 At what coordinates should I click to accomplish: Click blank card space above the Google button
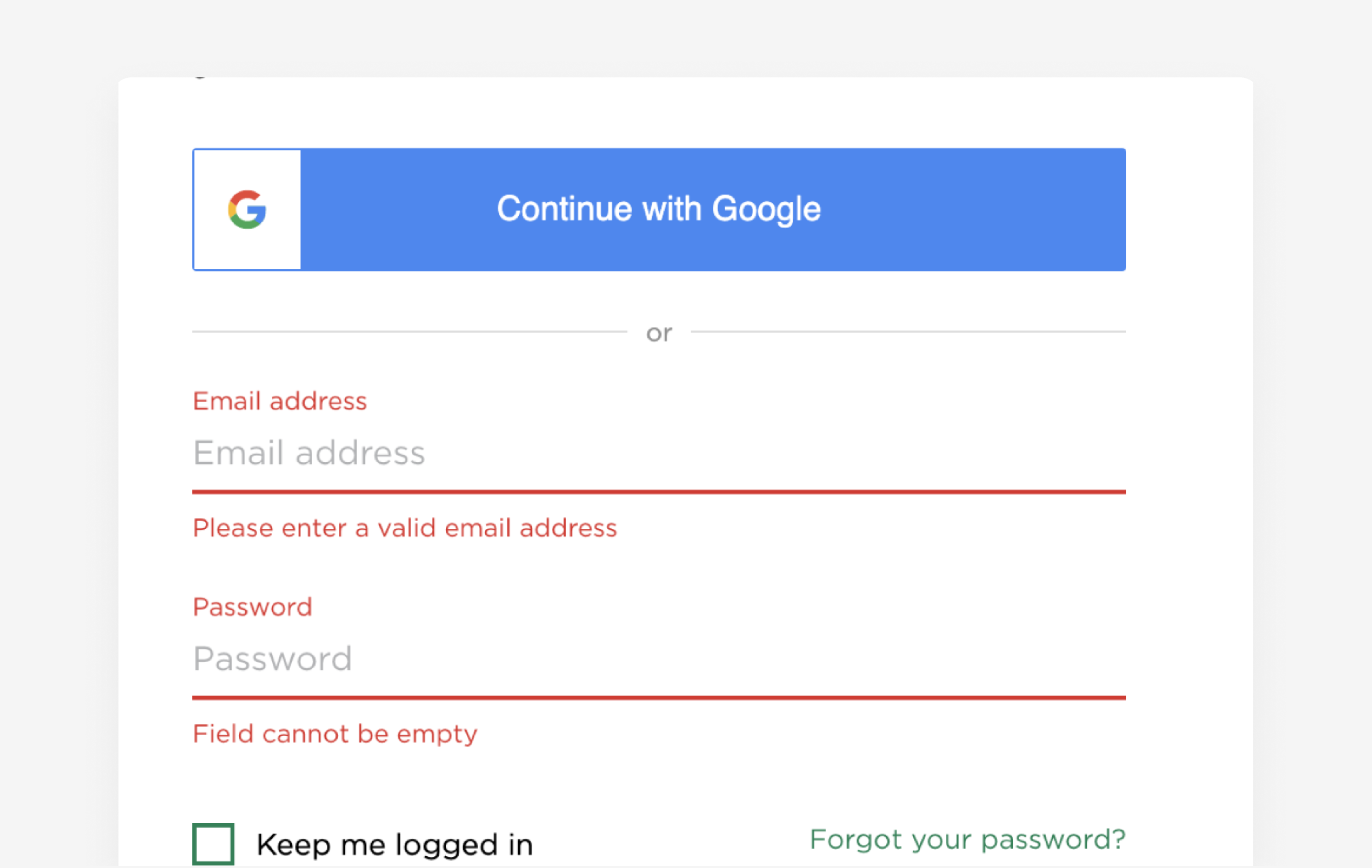658,113
